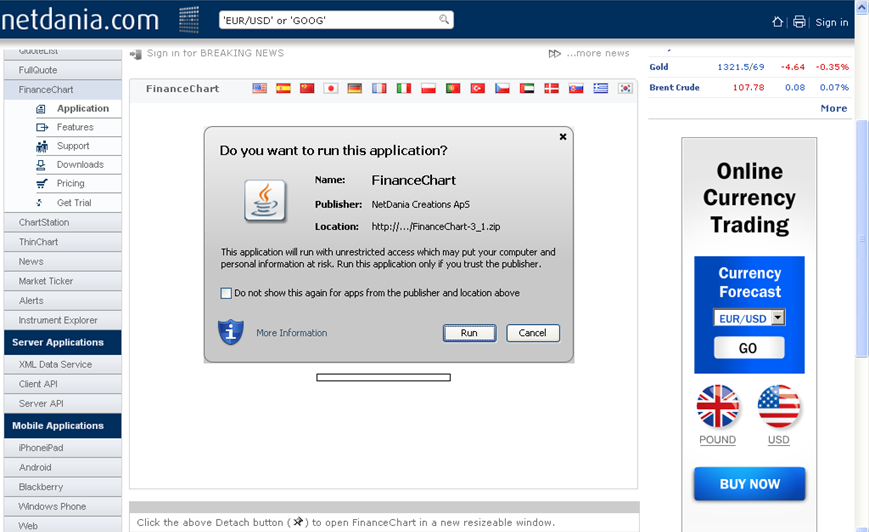Select the Japanese flag language icon
The height and width of the screenshot is (532, 869).
tap(331, 88)
